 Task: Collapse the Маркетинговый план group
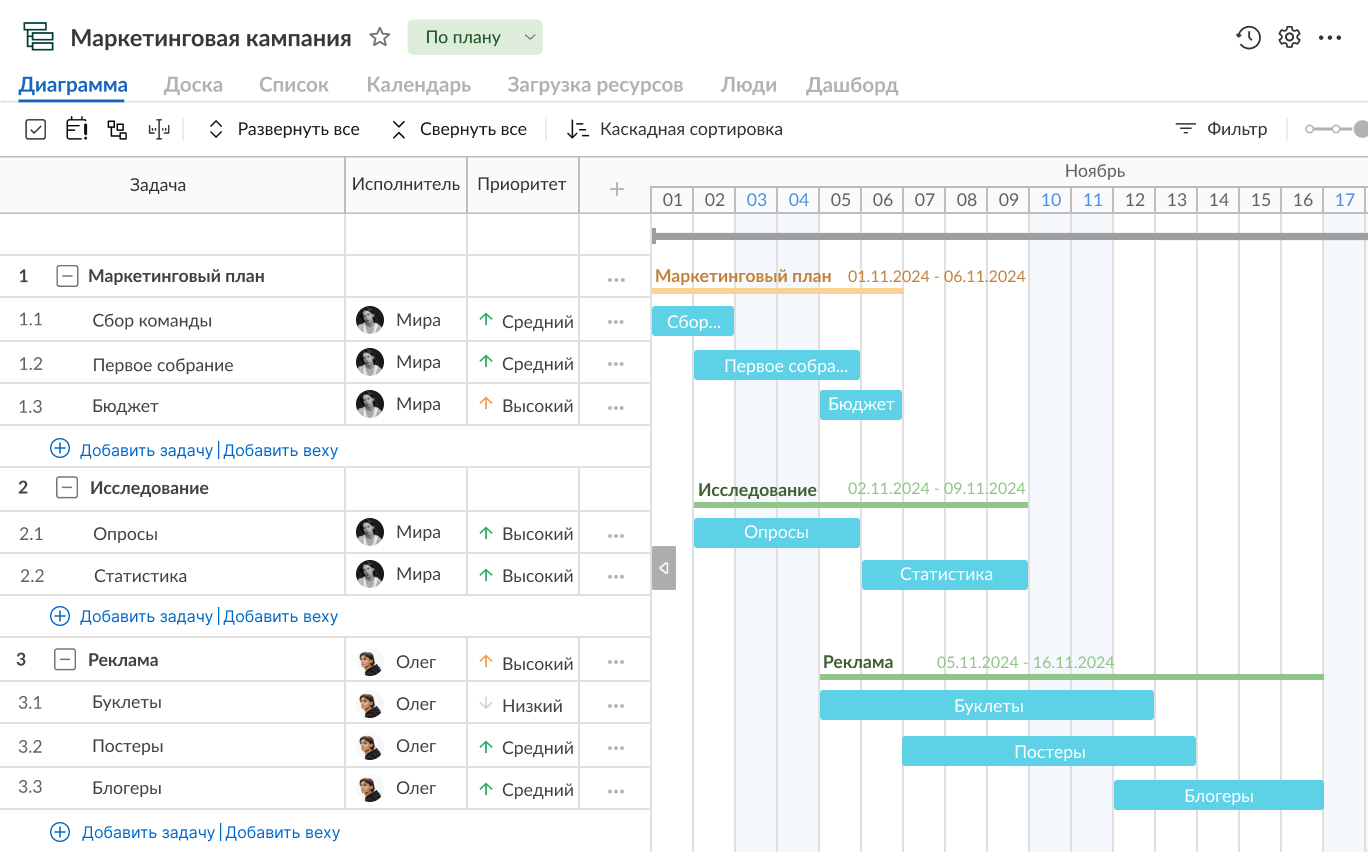click(67, 276)
